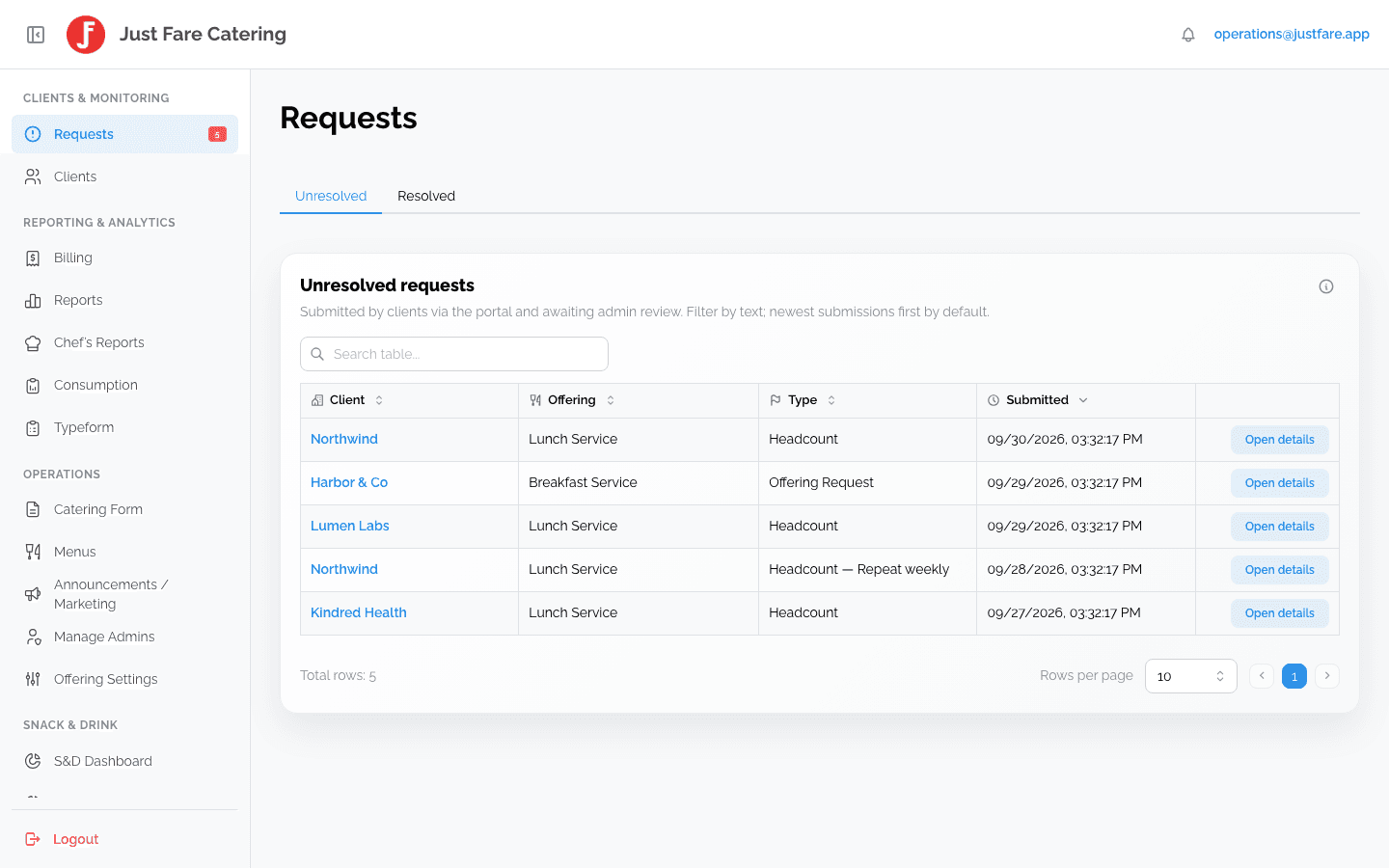Collapse the sidebar panel toggle icon
1389x868 pixels.
click(x=36, y=35)
